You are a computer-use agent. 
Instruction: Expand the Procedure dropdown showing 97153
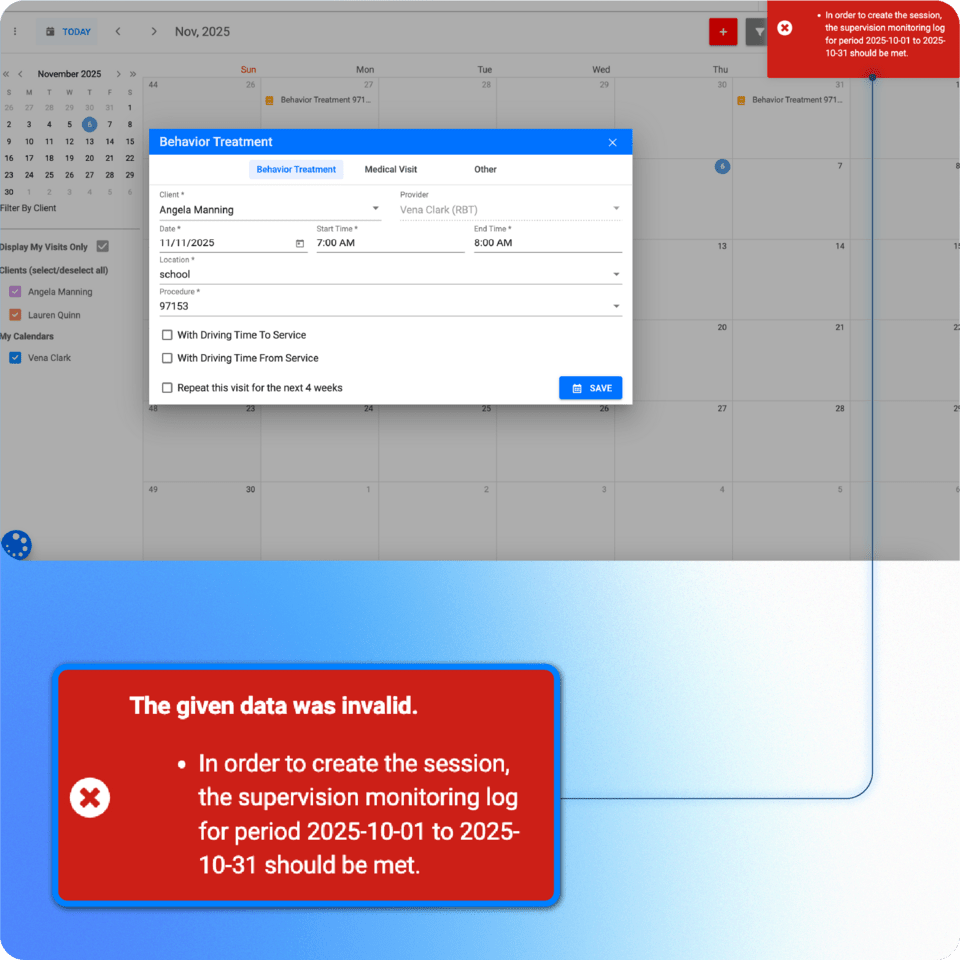coord(616,306)
